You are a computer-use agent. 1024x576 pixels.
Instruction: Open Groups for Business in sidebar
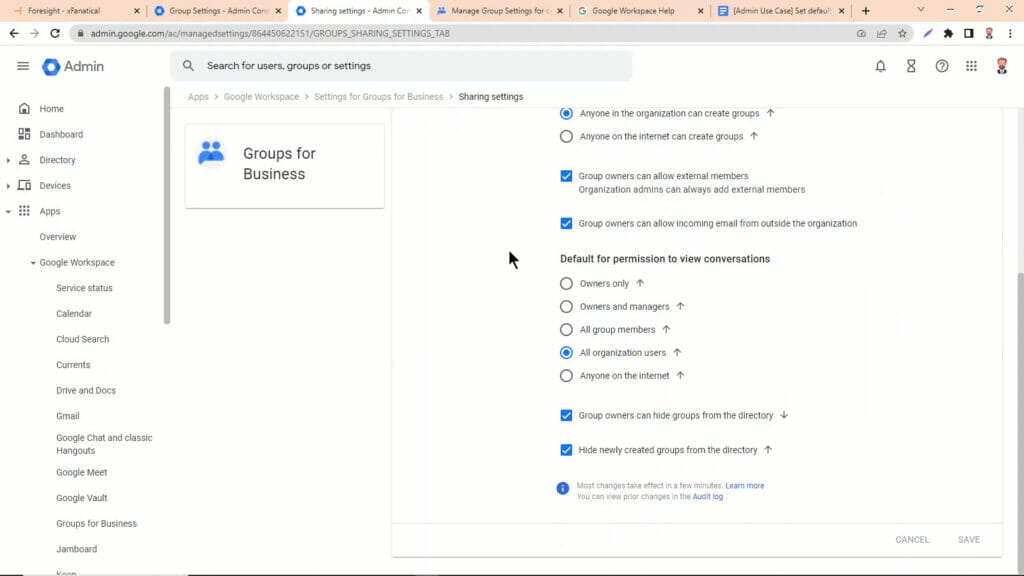(97, 524)
